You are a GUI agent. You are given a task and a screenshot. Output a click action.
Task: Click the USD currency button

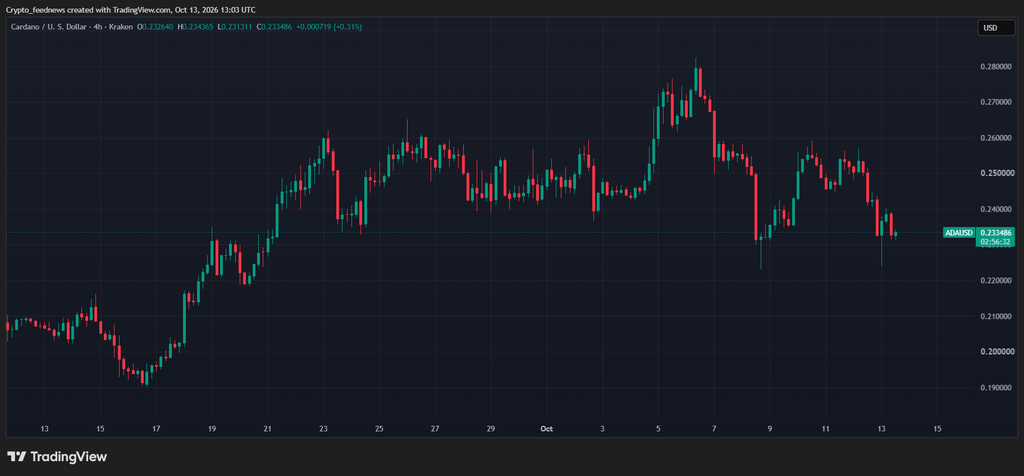click(x=997, y=27)
